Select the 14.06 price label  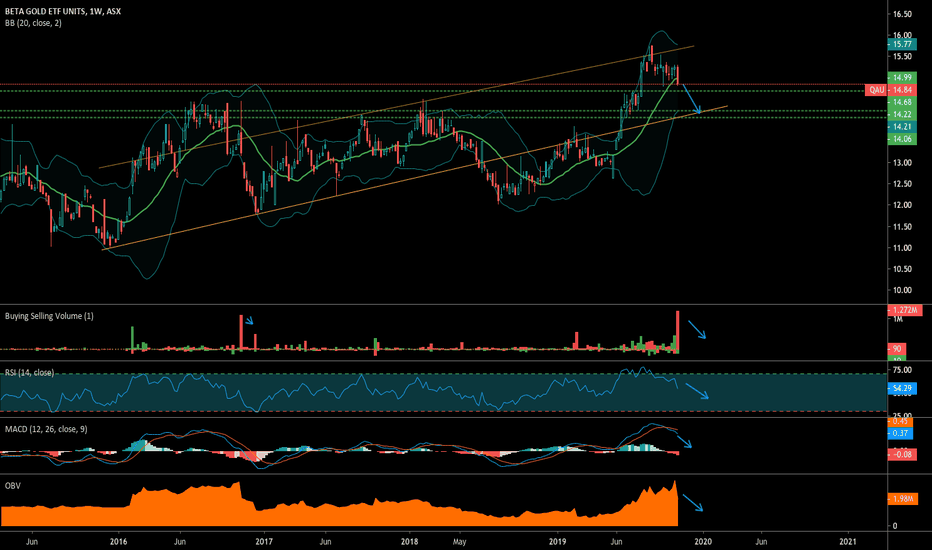pyautogui.click(x=902, y=139)
